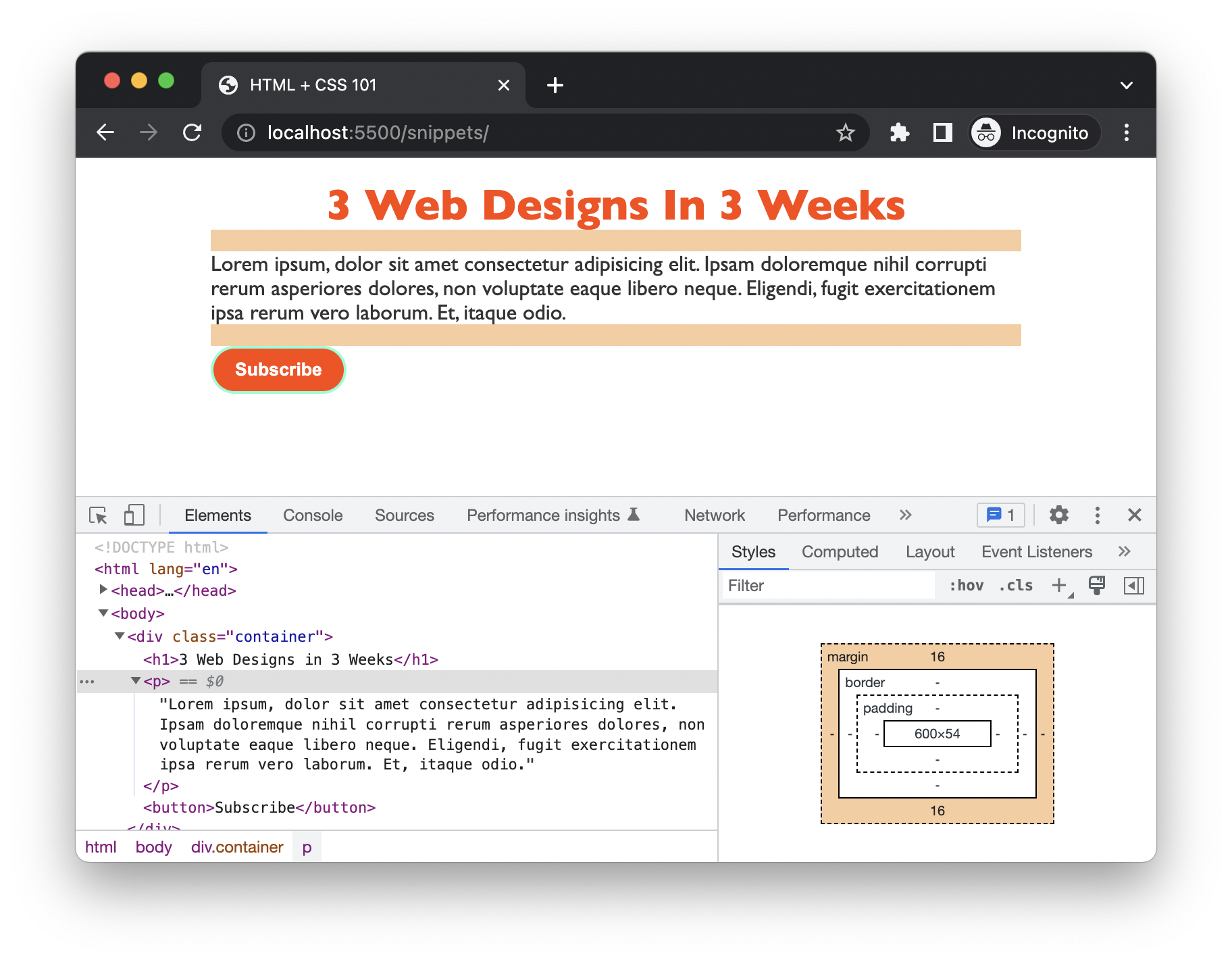
Task: Click the new style rule plus icon
Action: pos(1059,586)
